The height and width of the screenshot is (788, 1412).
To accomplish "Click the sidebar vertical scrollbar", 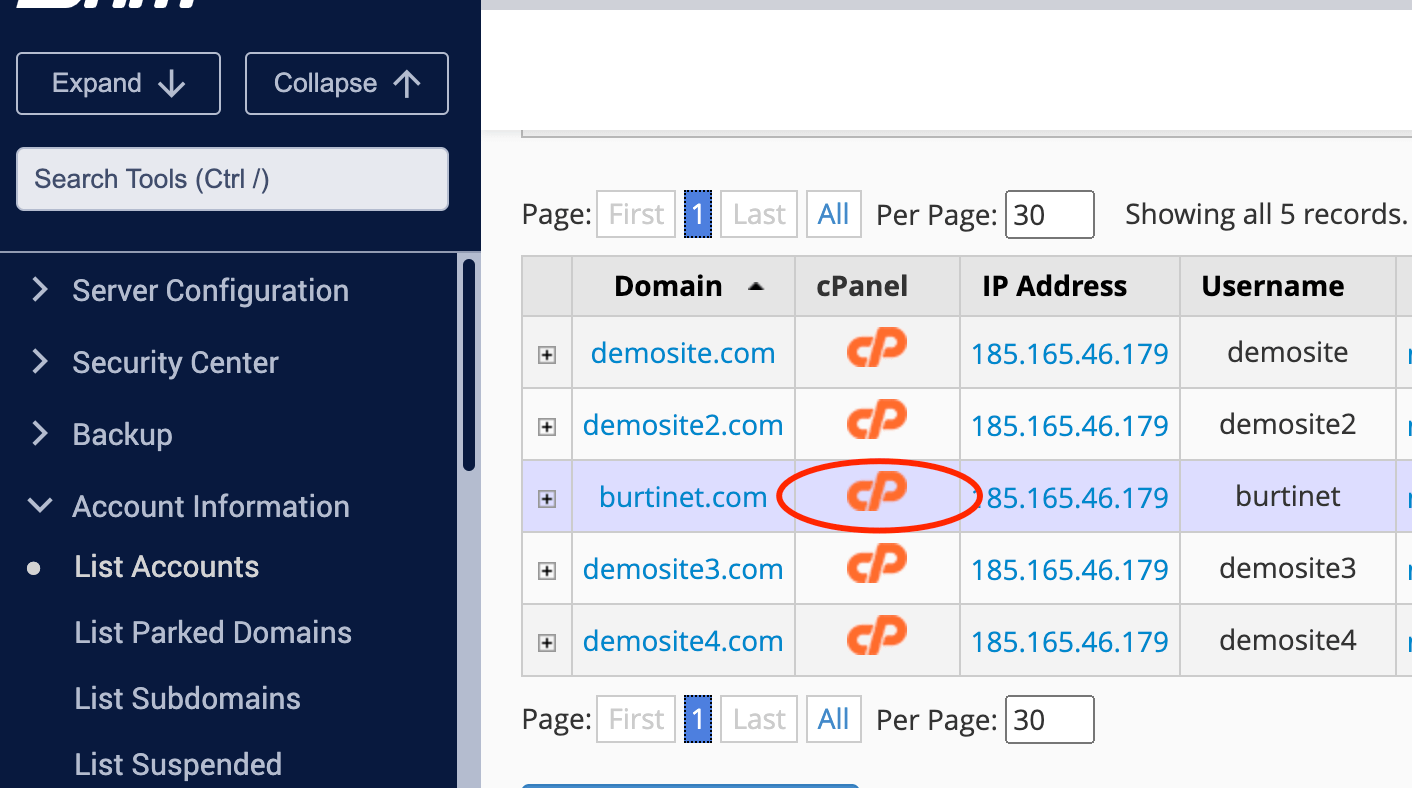I will click(x=469, y=365).
